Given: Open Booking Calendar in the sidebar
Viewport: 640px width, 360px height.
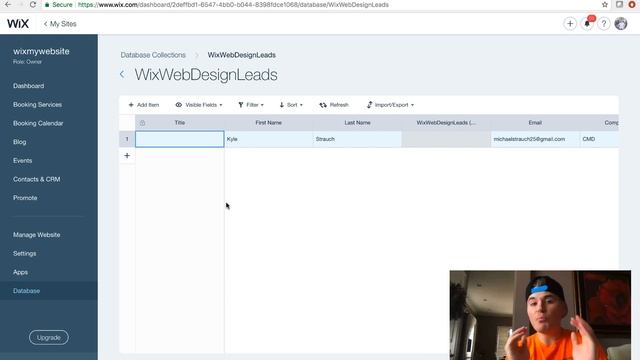Looking at the screenshot, I should pyautogui.click(x=38, y=123).
